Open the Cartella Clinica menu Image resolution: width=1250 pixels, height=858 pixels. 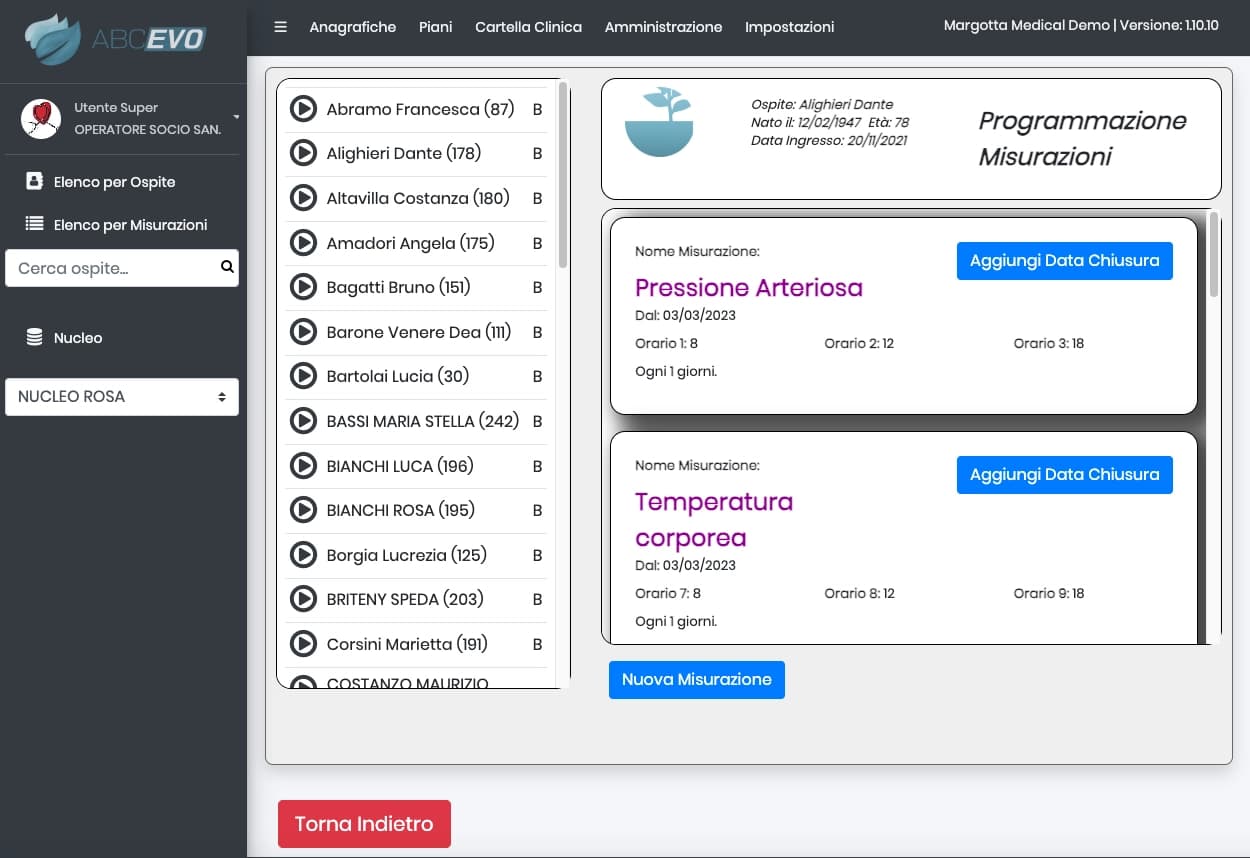(528, 27)
